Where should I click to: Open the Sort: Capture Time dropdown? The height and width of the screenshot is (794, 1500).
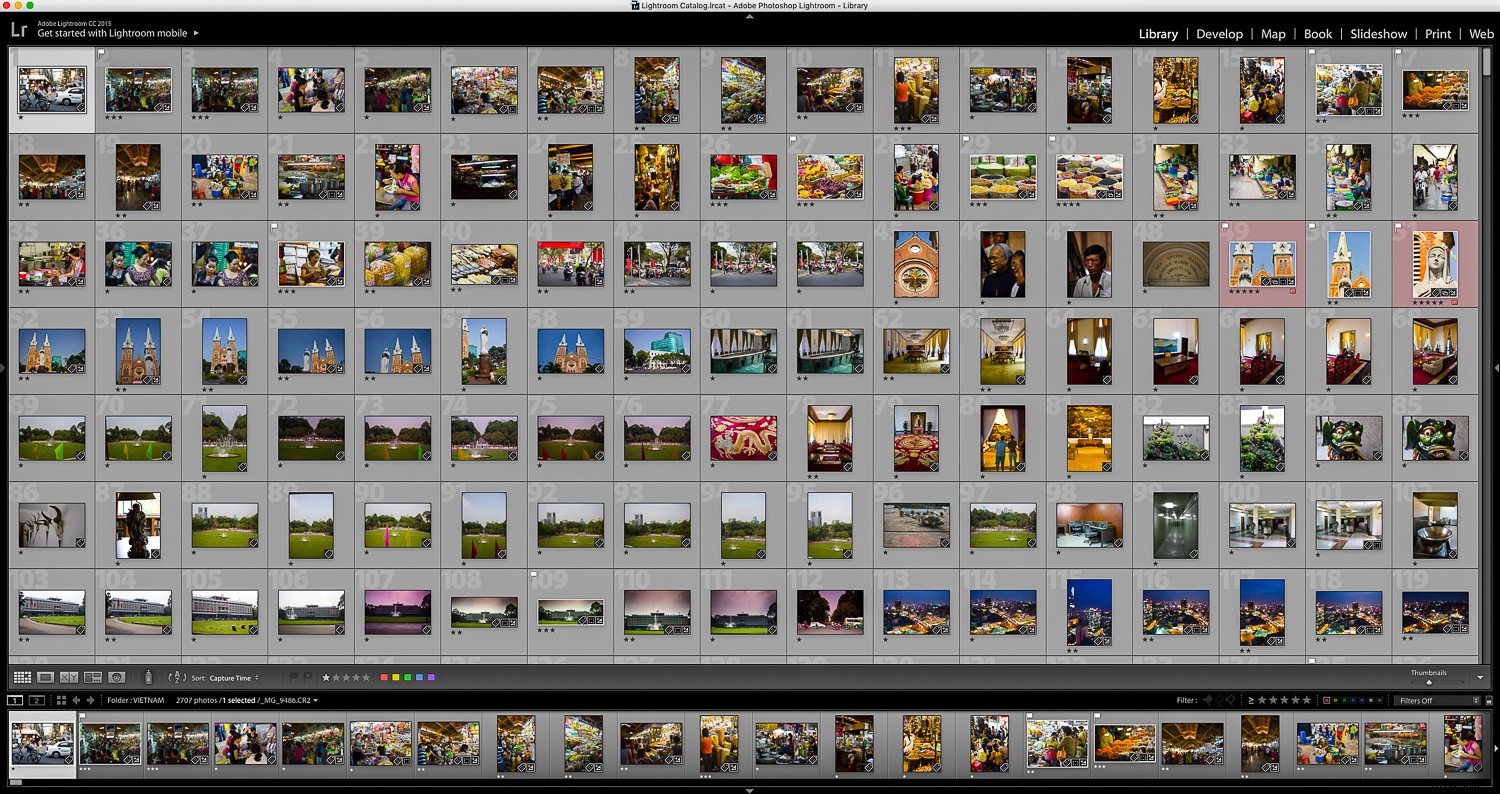[231, 678]
